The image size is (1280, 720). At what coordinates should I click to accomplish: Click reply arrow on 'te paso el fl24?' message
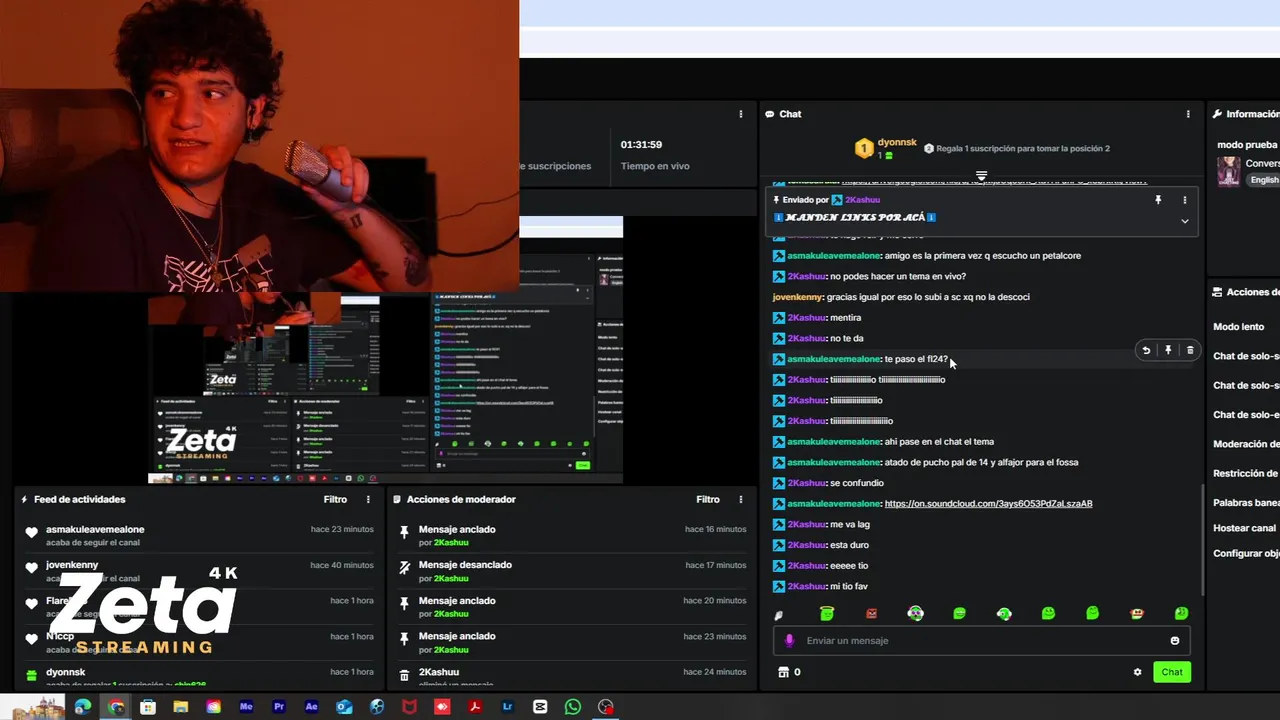point(1146,350)
